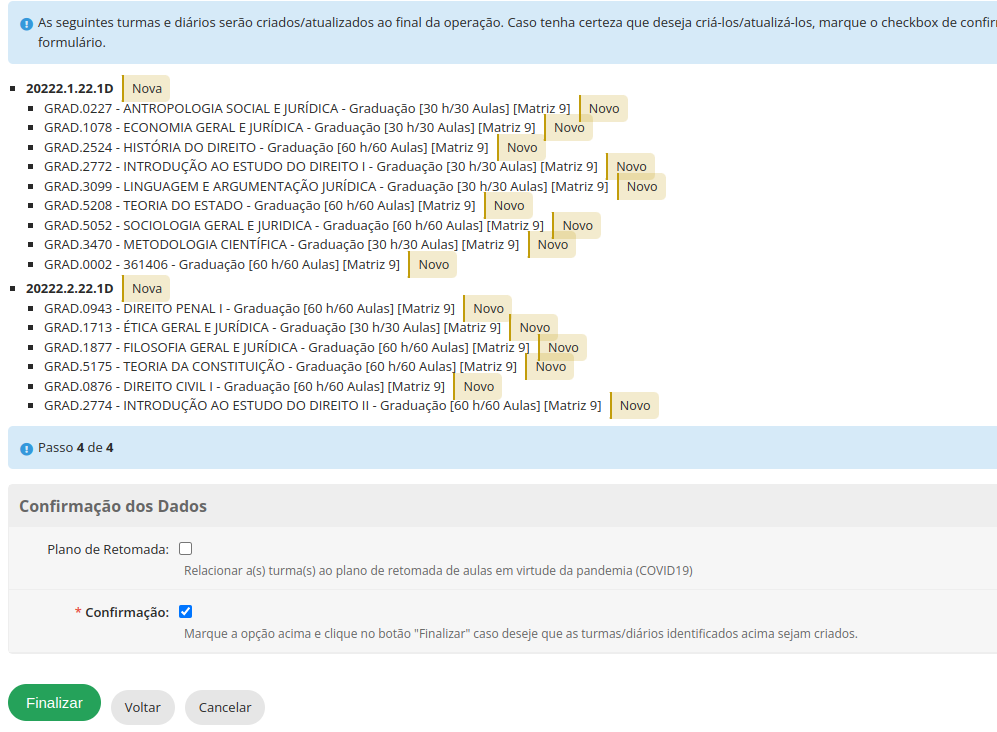Click Novo badge for Metodologia Científica
The image size is (997, 732).
(553, 245)
